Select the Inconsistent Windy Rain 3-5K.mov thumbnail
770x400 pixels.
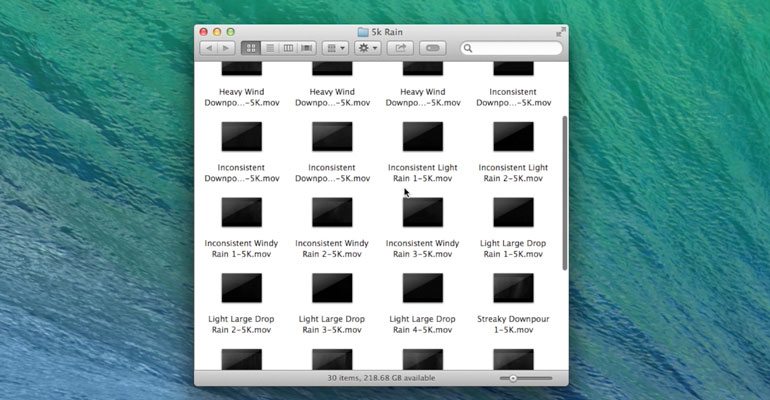point(423,212)
